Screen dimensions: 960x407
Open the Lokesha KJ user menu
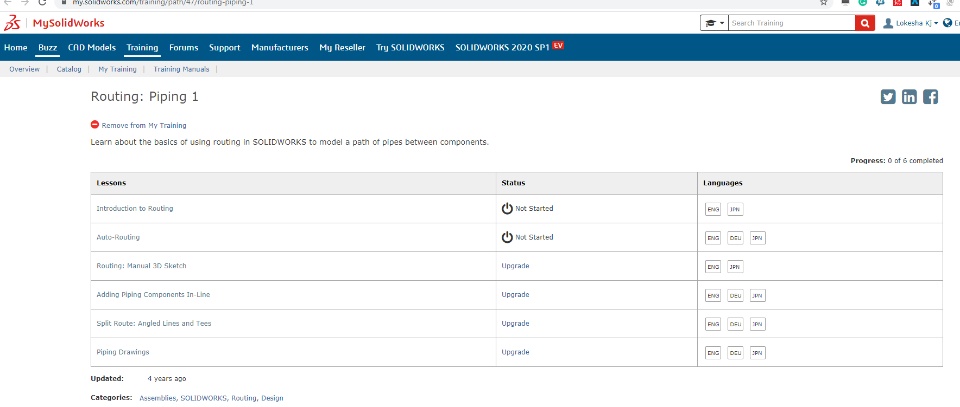(x=911, y=23)
